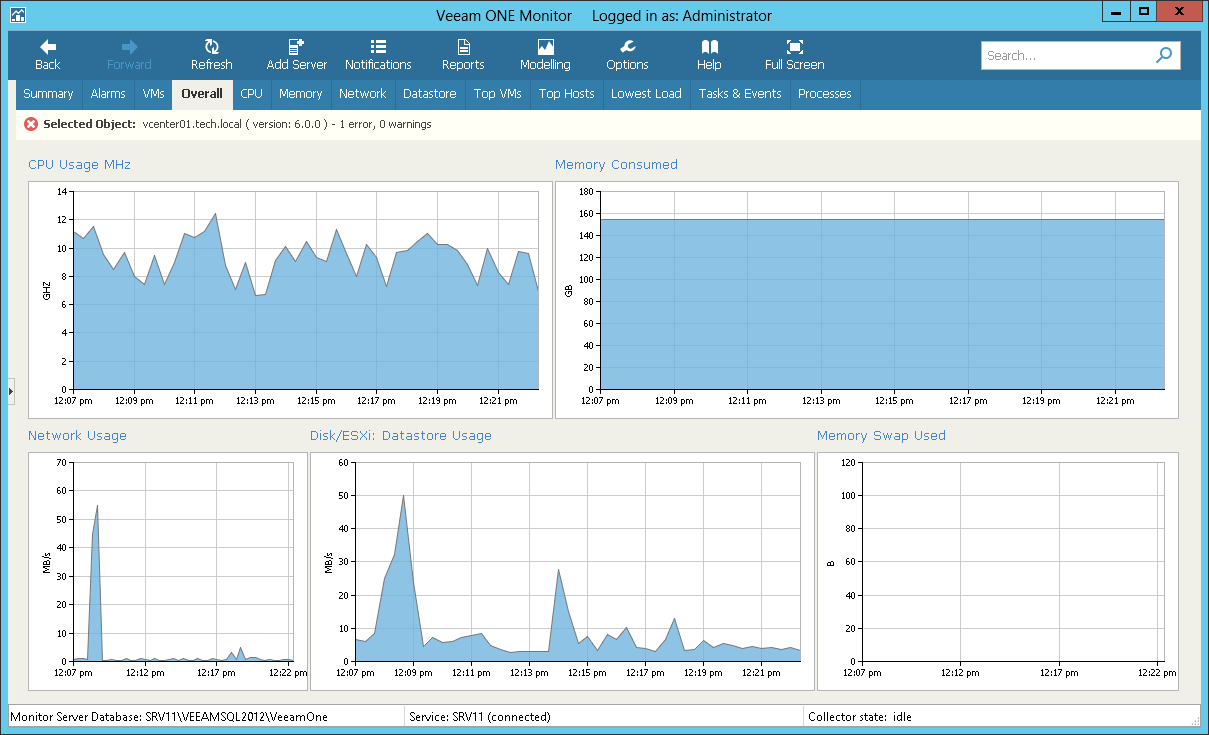Open the Memory Consumed chart link
Screen dimensions: 1209x735
click(x=616, y=164)
